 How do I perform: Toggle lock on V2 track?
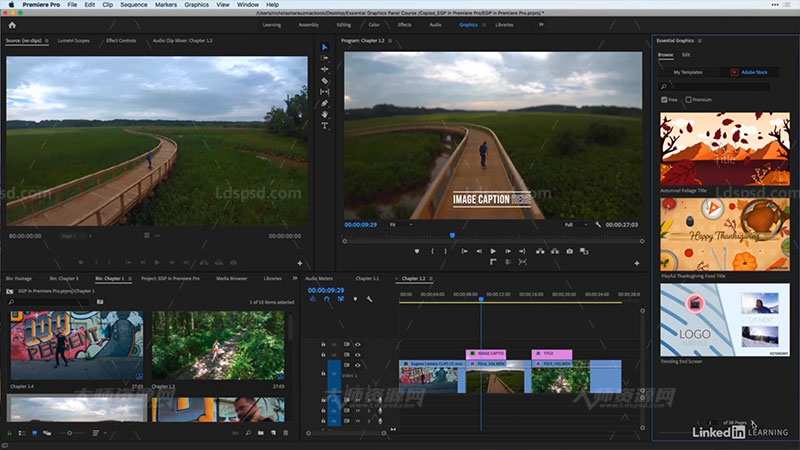(323, 355)
